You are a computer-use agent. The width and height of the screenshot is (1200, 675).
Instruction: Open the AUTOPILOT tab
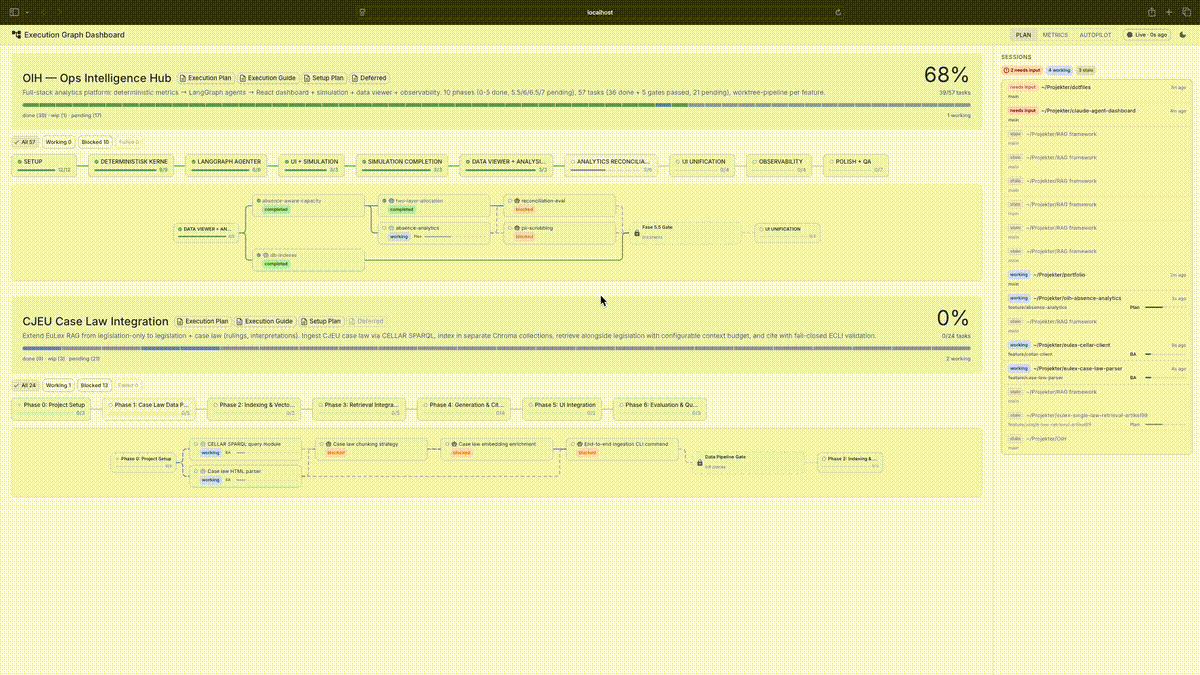(1094, 34)
